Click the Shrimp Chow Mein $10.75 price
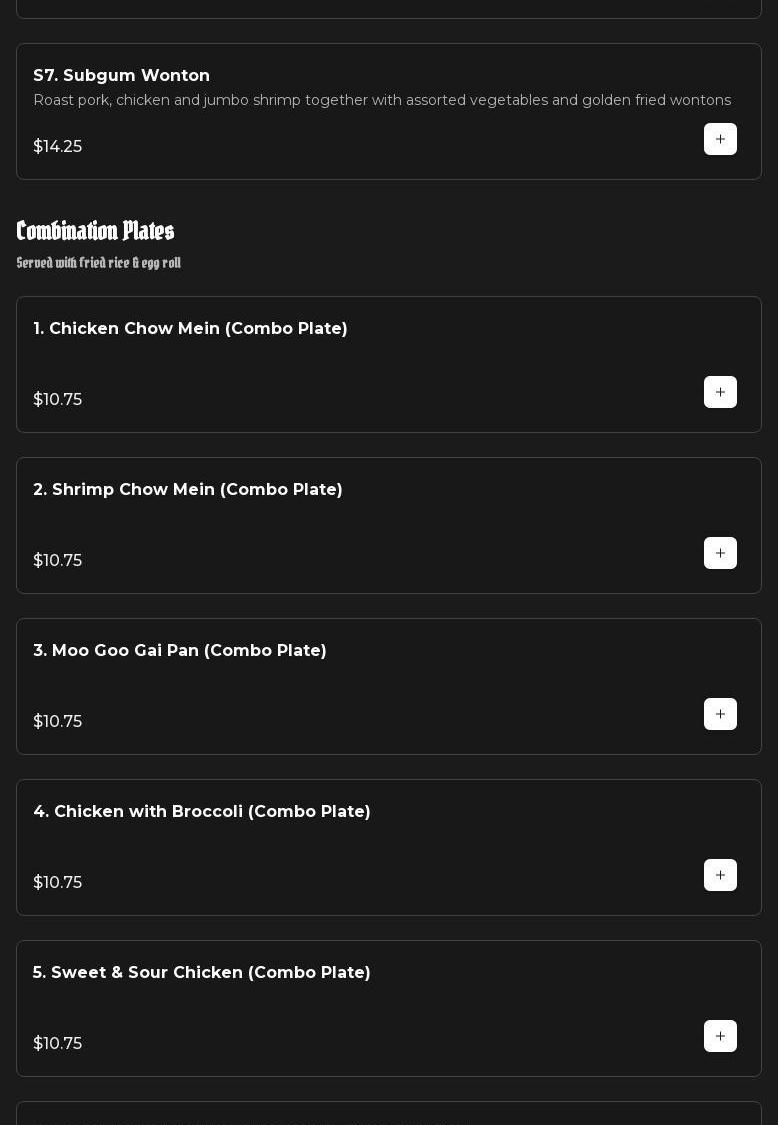The height and width of the screenshot is (1125, 778). click(58, 561)
